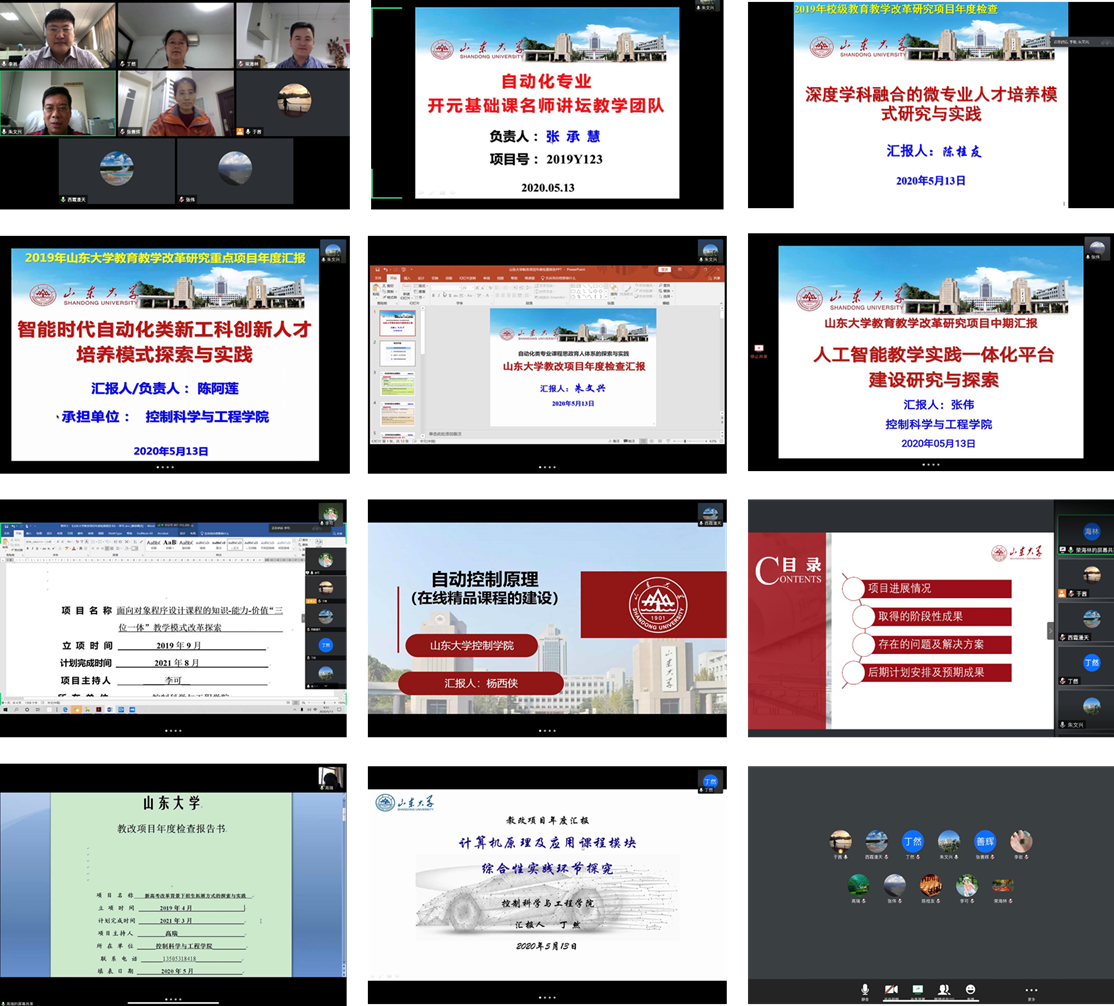Mute the microphone in meeting toolbar
This screenshot has height=1006, width=1114.
[865, 990]
